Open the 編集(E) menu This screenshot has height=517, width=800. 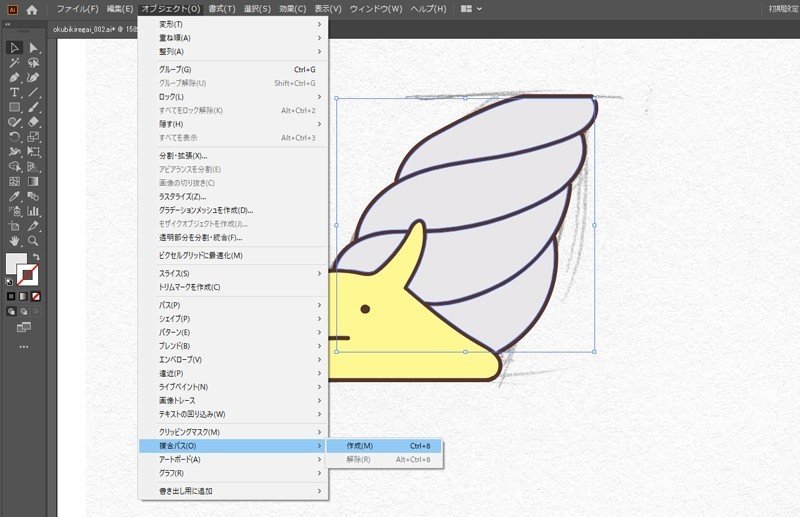[x=120, y=9]
